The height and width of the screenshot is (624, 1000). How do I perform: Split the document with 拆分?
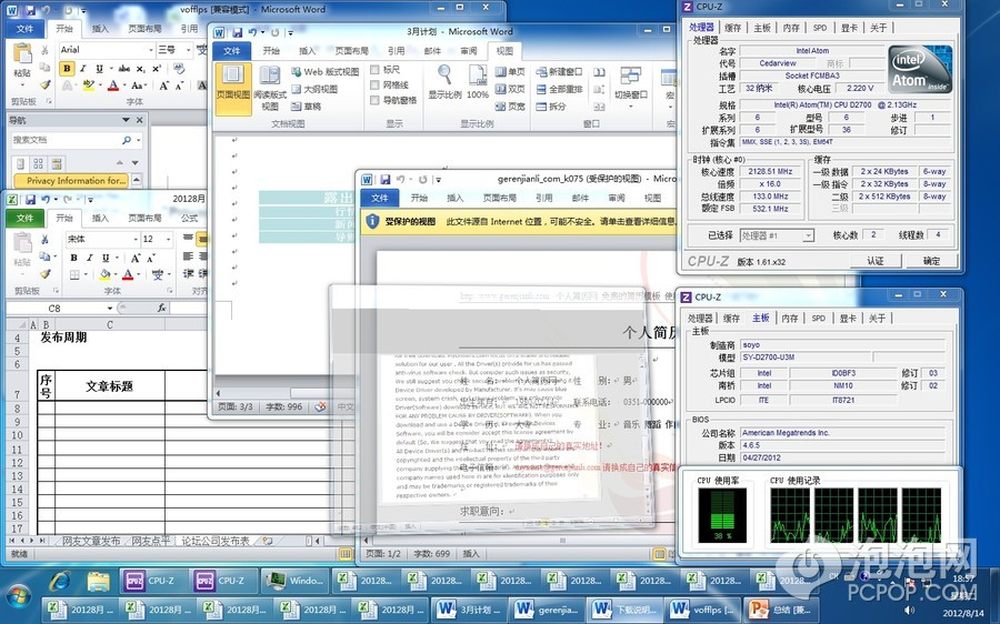point(552,106)
